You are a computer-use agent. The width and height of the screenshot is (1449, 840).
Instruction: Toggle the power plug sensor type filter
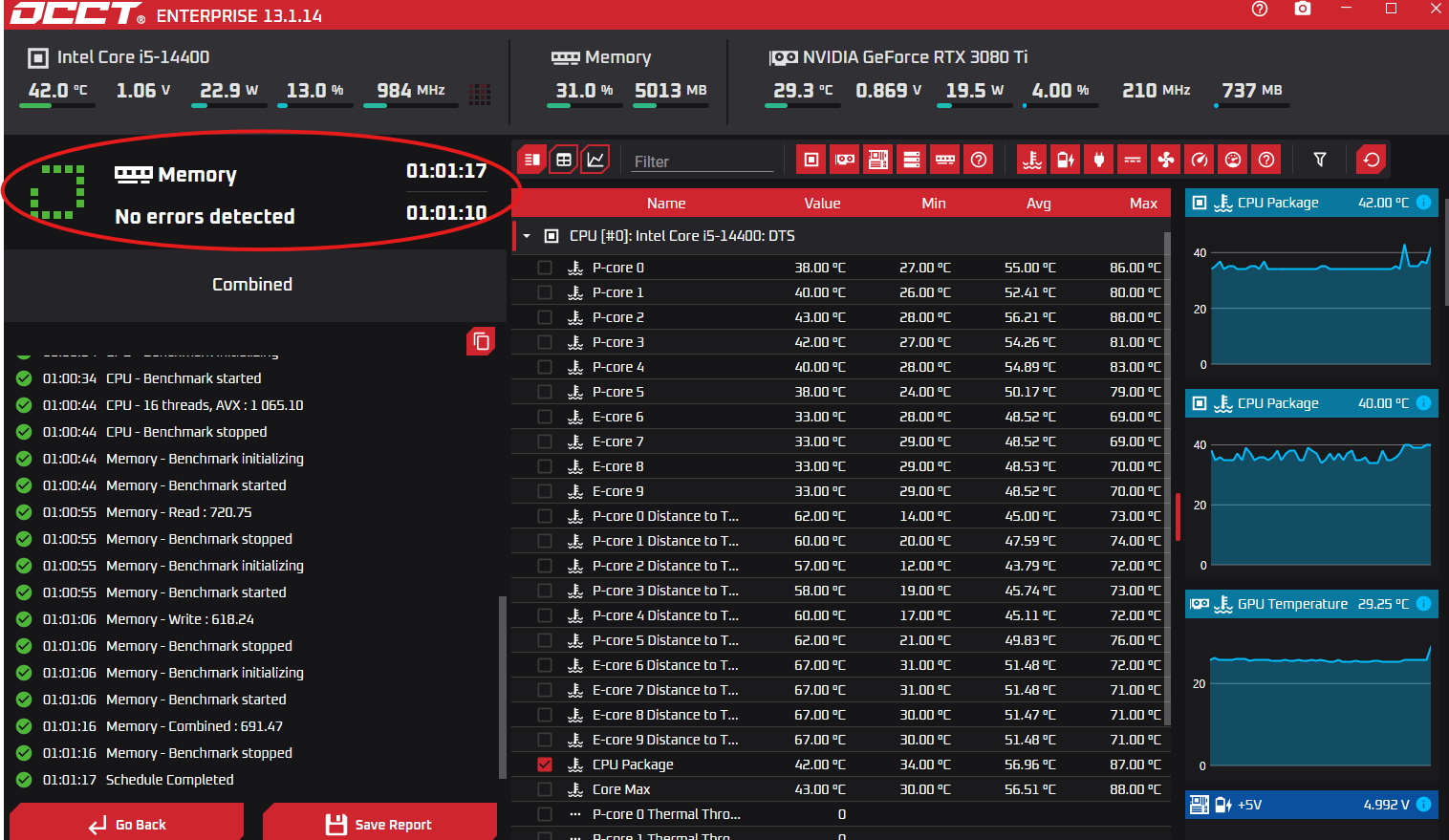tap(1099, 160)
